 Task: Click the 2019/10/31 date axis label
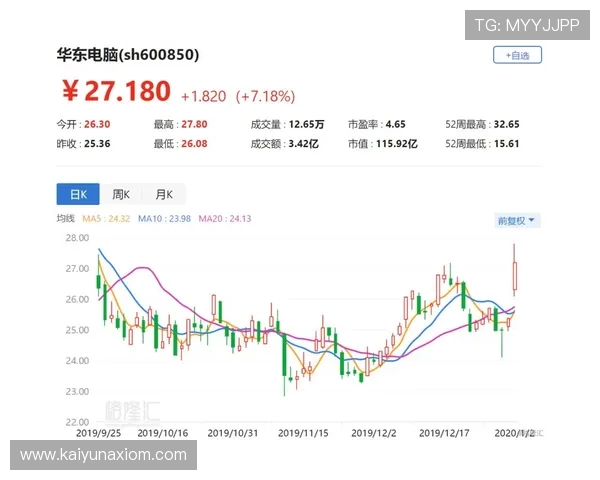[233, 433]
